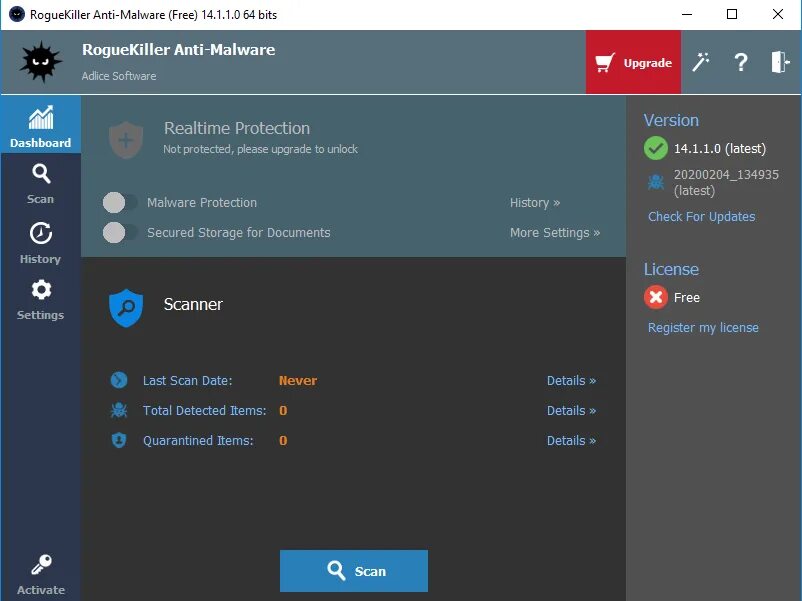Click the 'Never' last scan value
802x601 pixels.
coord(298,381)
